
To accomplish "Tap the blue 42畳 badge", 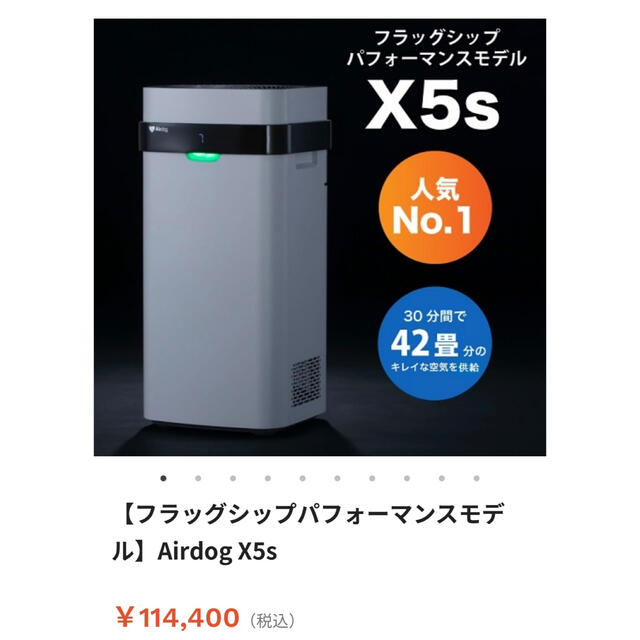I will coord(435,343).
